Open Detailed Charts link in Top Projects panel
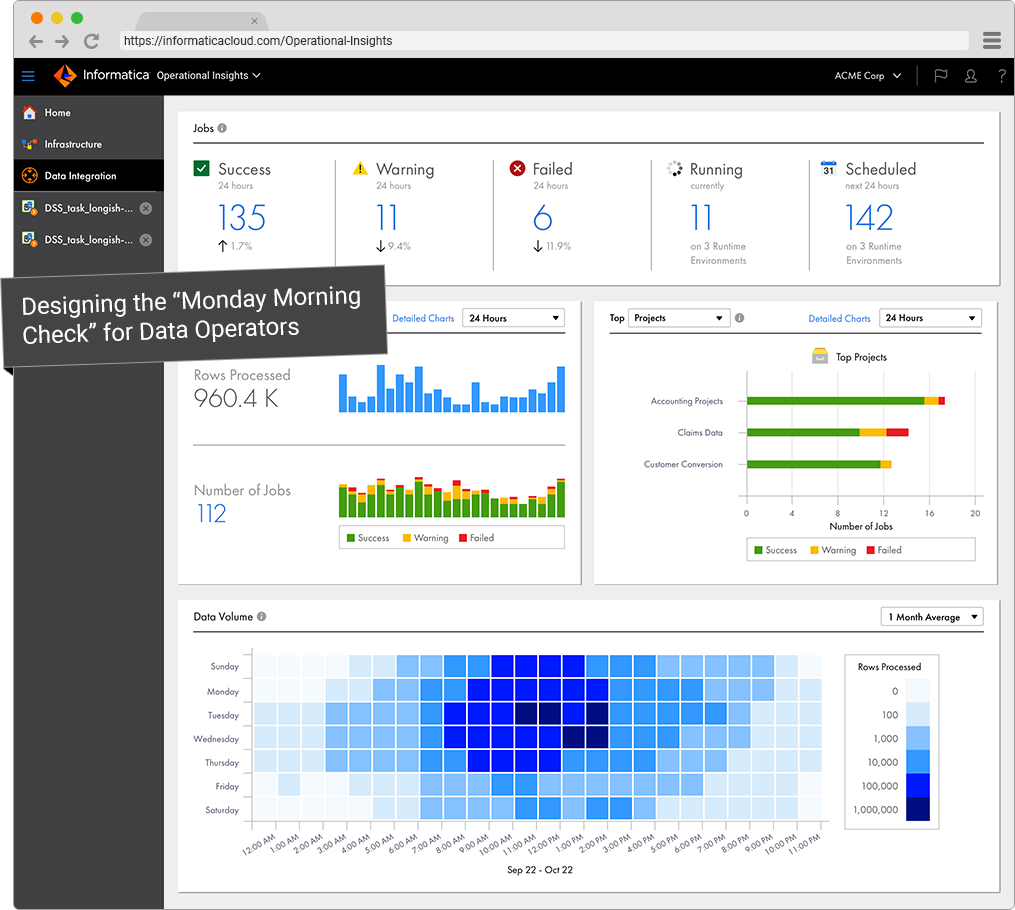1015x910 pixels. pyautogui.click(x=840, y=318)
